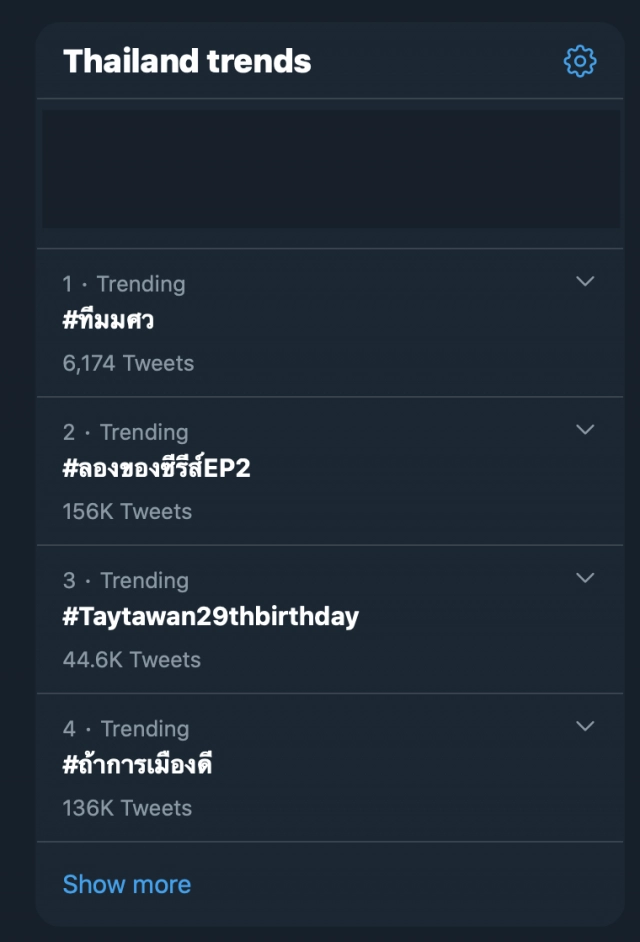Select the "3 · Trending" label
The height and width of the screenshot is (942, 640).
click(125, 580)
